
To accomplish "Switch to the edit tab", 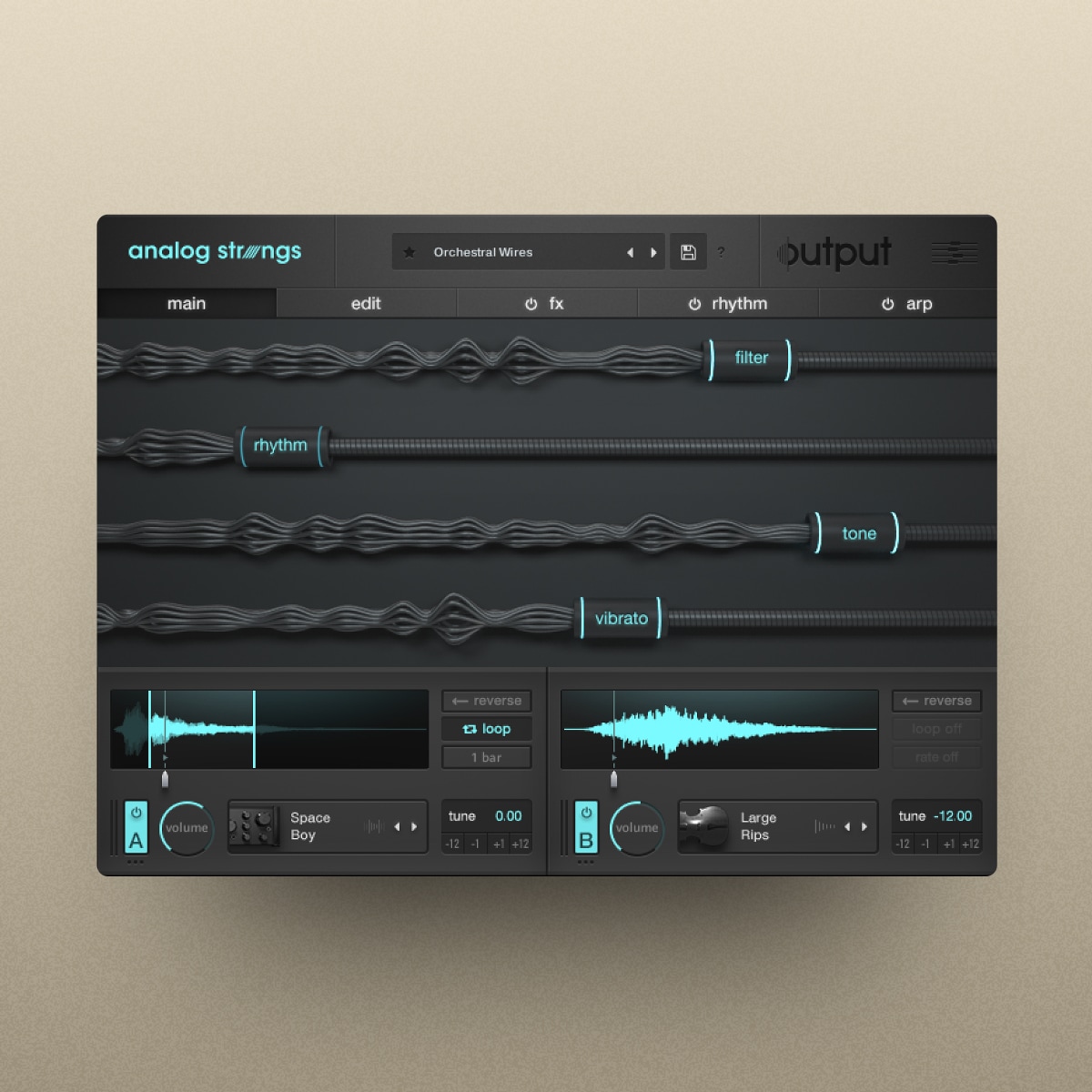I will coord(367,304).
